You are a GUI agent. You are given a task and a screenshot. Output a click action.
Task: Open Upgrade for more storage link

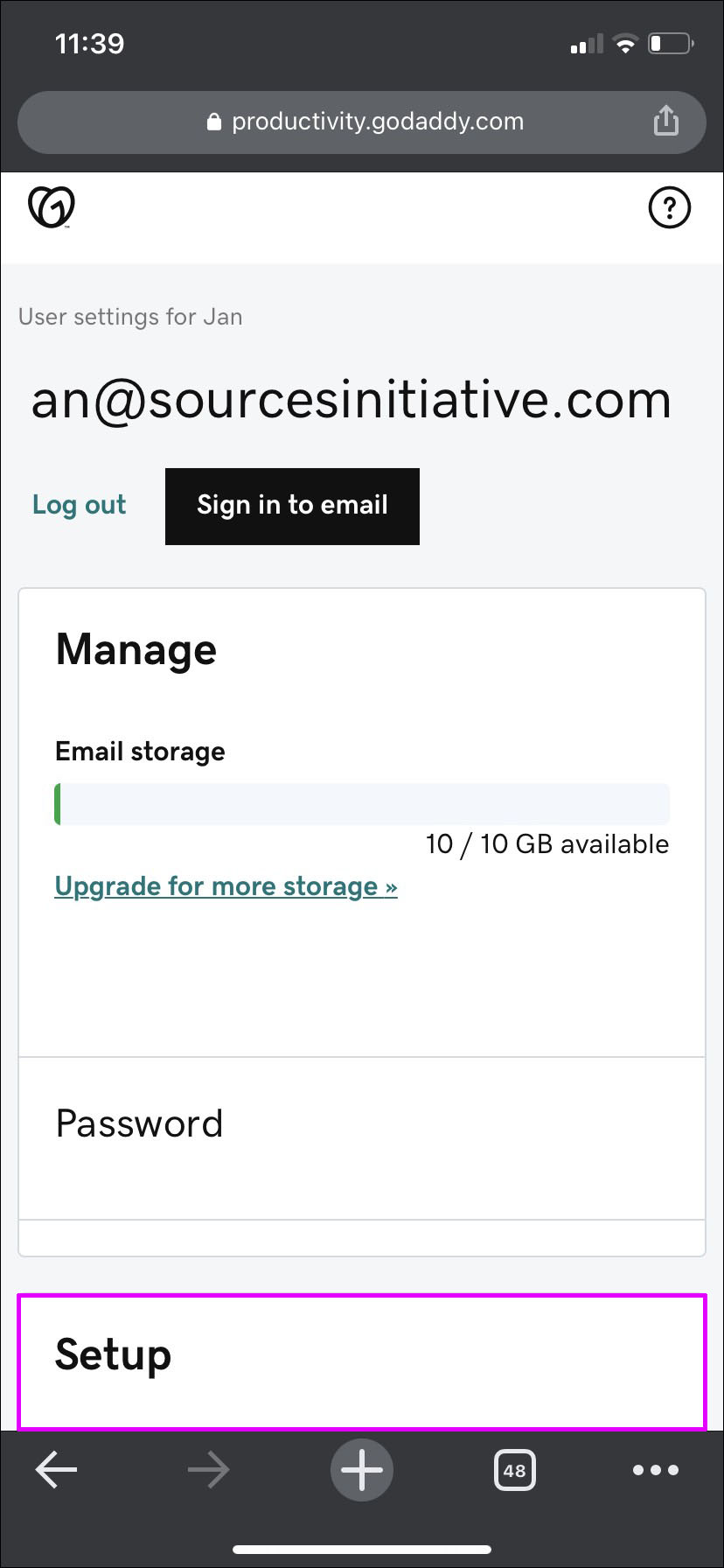tap(226, 886)
